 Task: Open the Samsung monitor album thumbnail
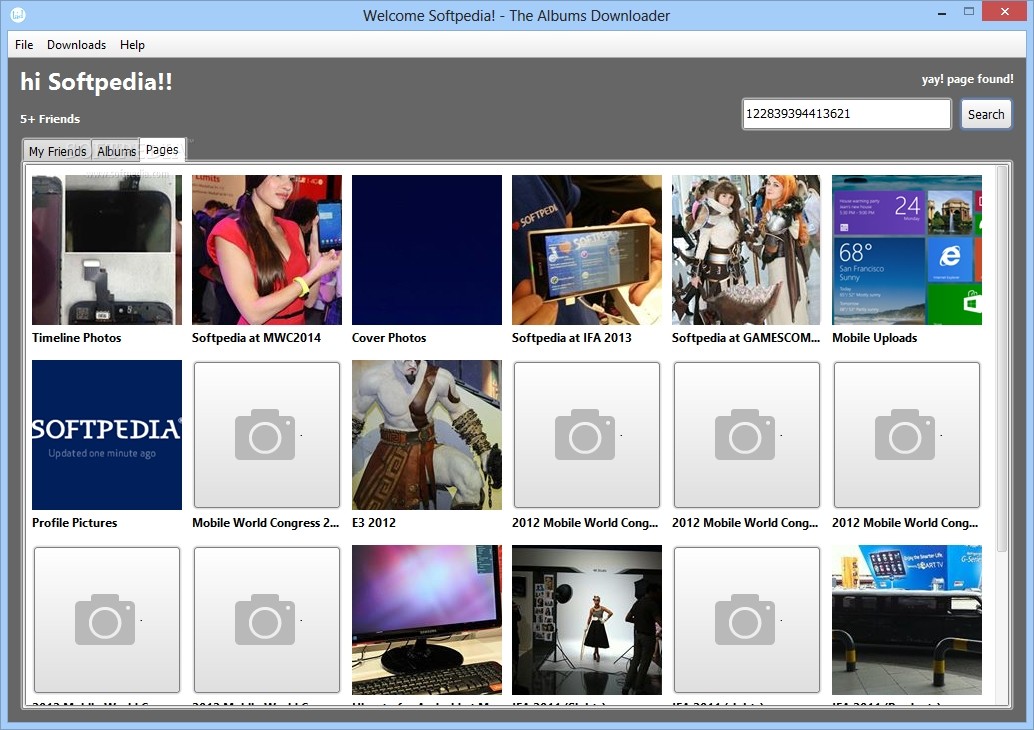click(427, 620)
